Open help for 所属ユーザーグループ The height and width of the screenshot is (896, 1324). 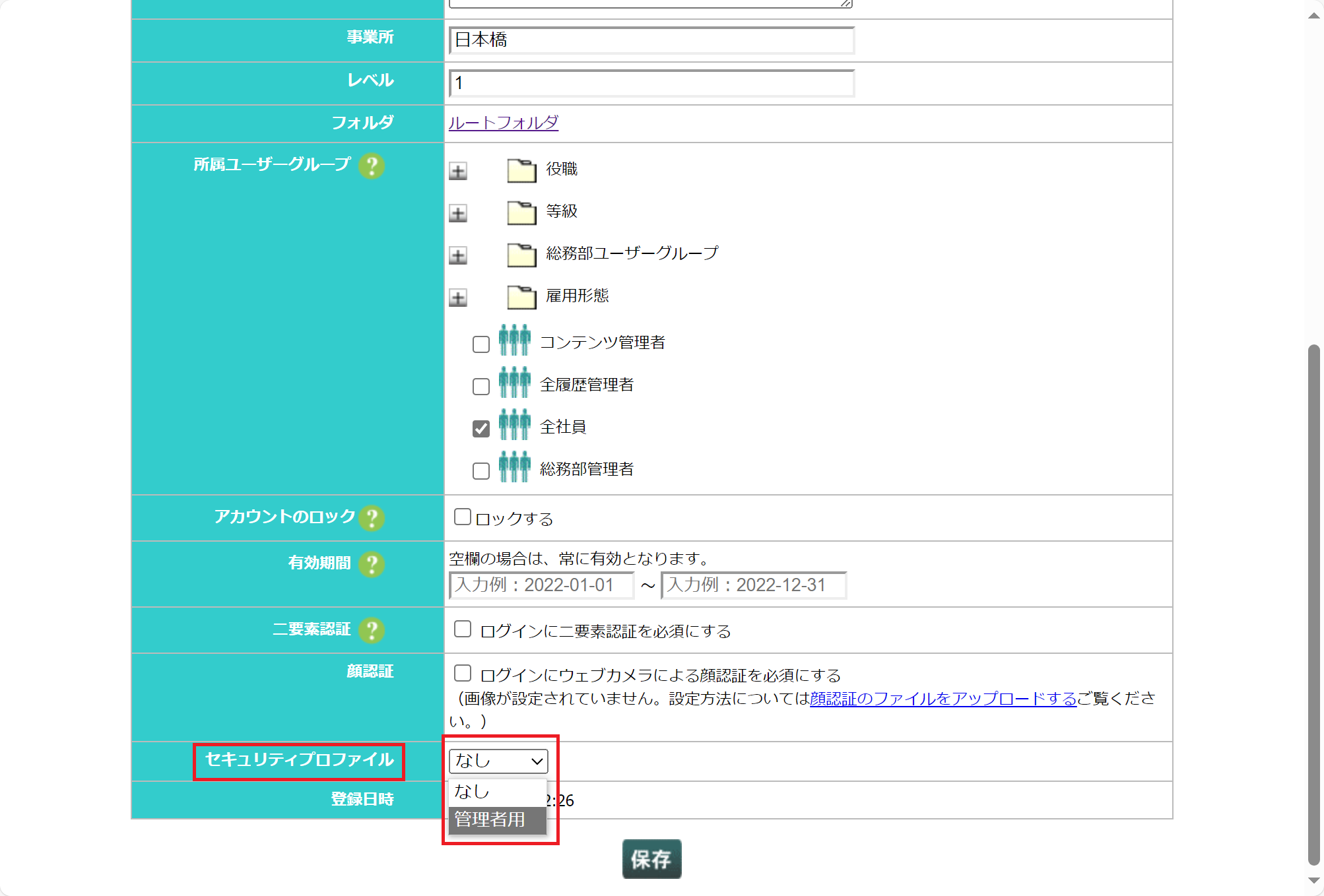[x=372, y=166]
